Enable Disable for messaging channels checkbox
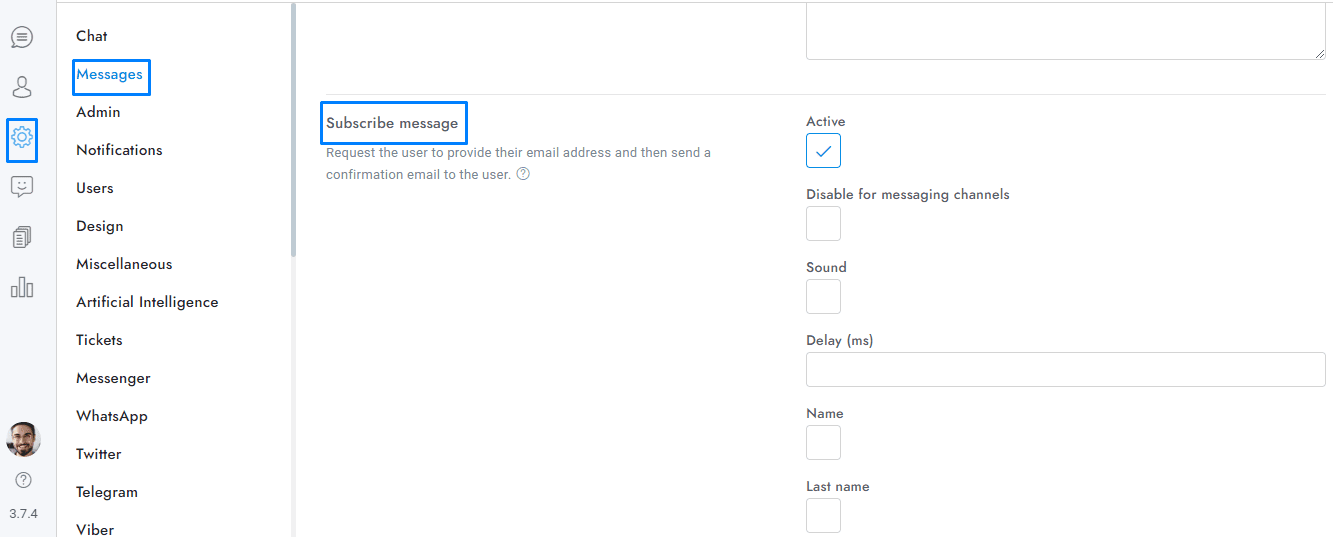1333x537 pixels. [x=823, y=224]
